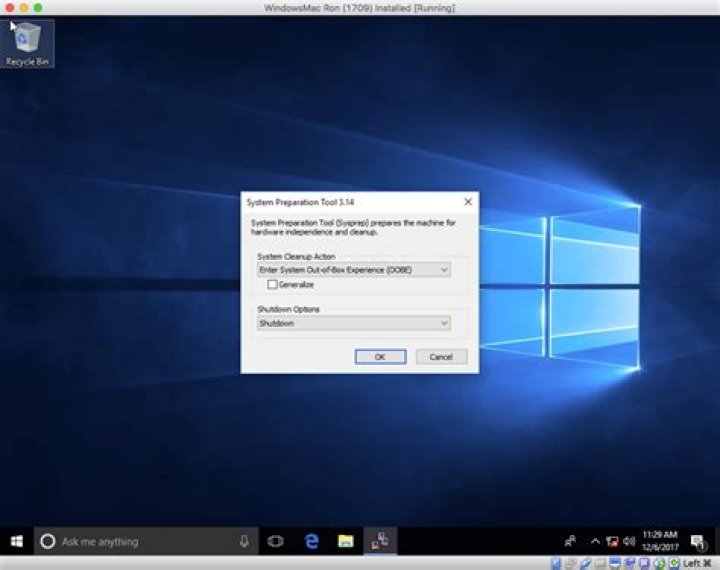
Task: Open File Explorer from the taskbar
Action: point(346,542)
